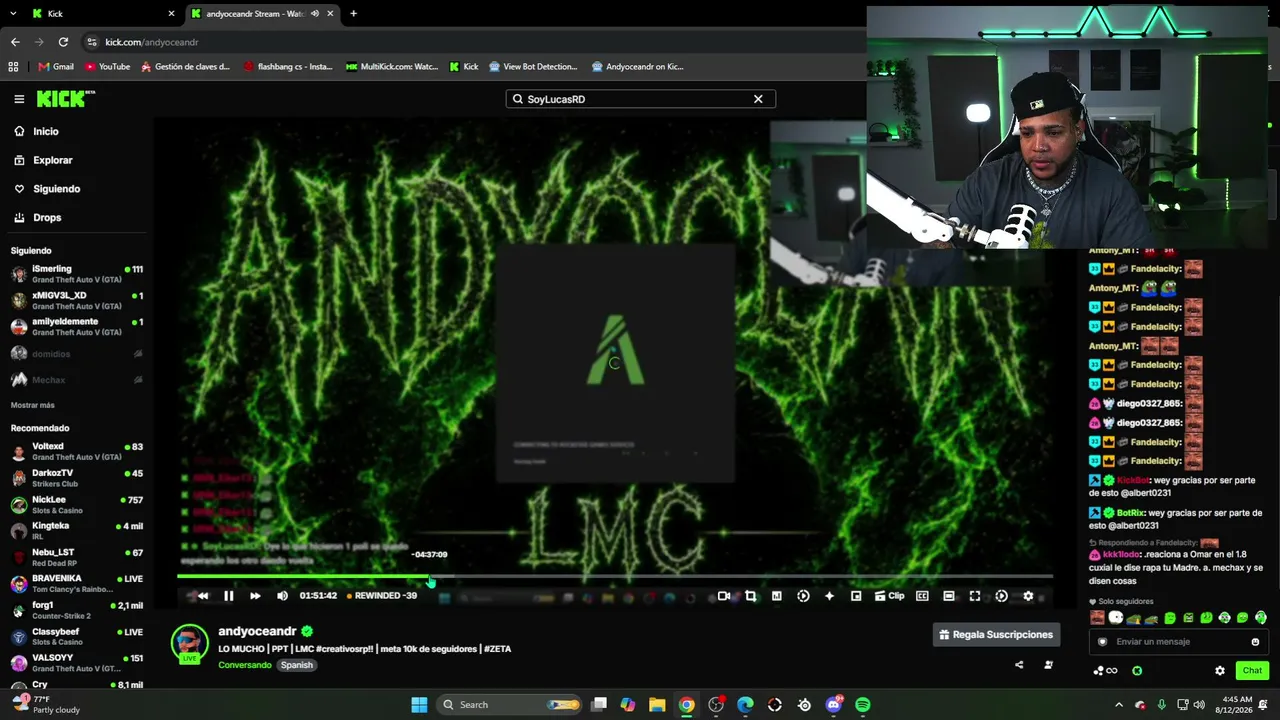The image size is (1280, 720).
Task: Open the Kick sidebar hamburger menu
Action: 19,99
